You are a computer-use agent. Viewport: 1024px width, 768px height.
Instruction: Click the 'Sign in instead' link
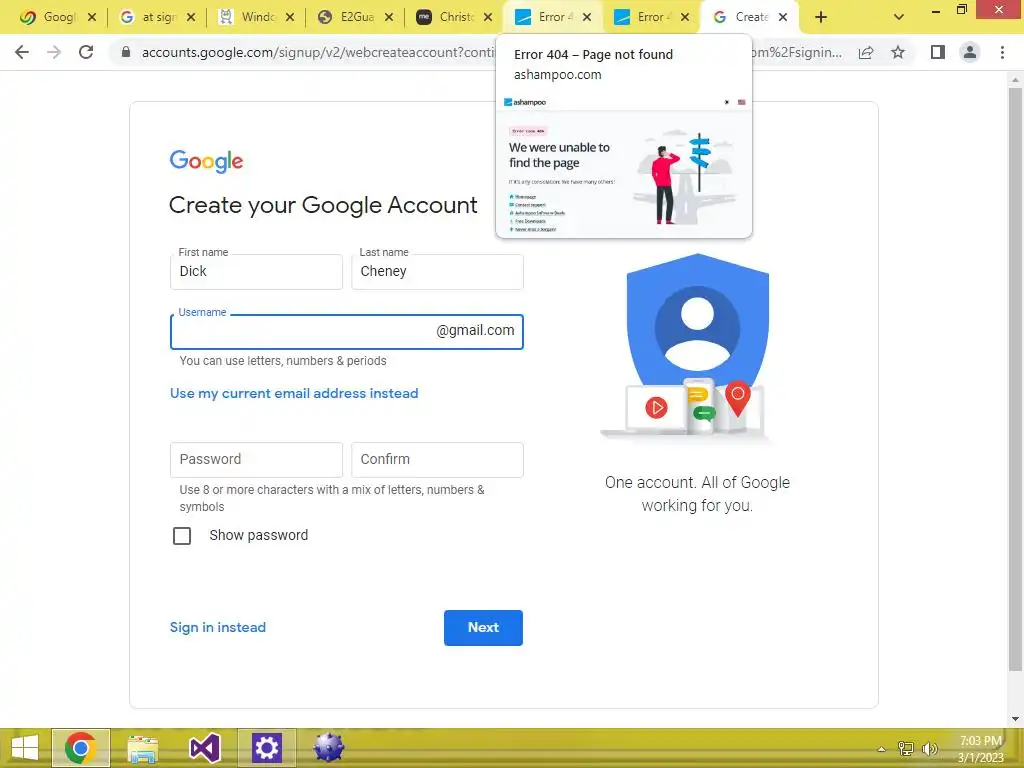point(217,628)
